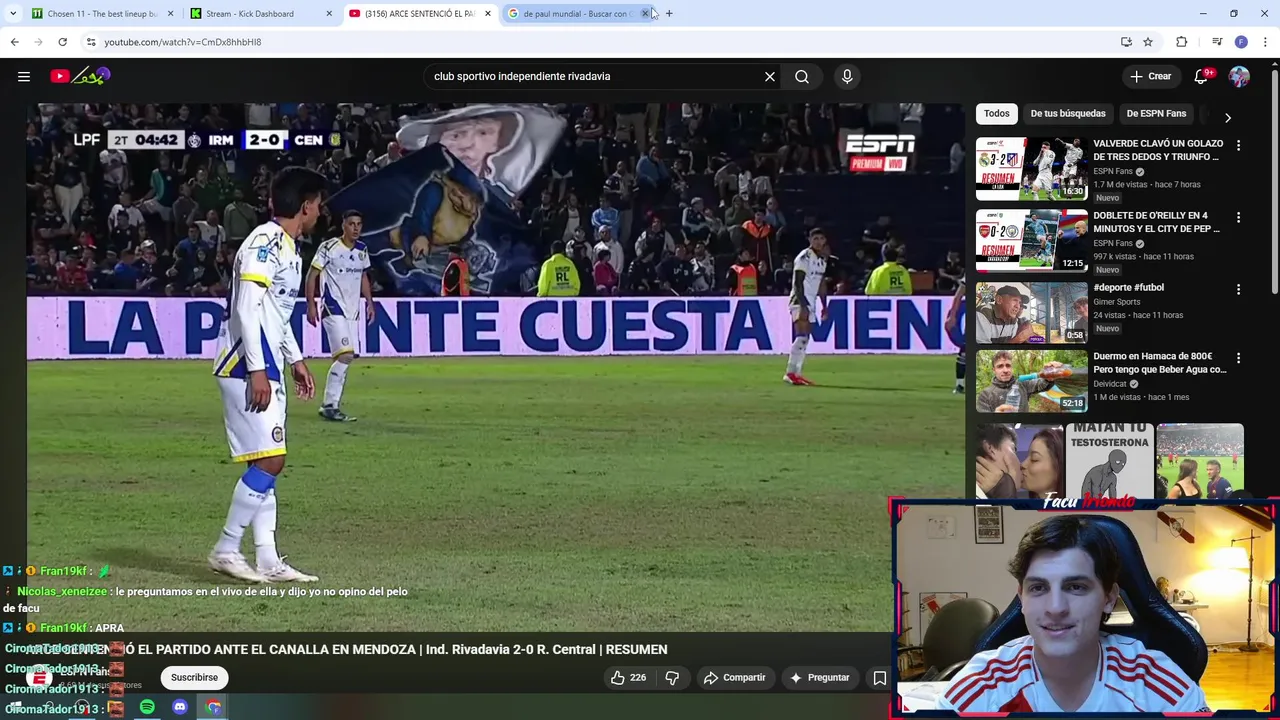Viewport: 1280px width, 720px height.
Task: Reload the page with refresh icon
Action: click(x=62, y=42)
